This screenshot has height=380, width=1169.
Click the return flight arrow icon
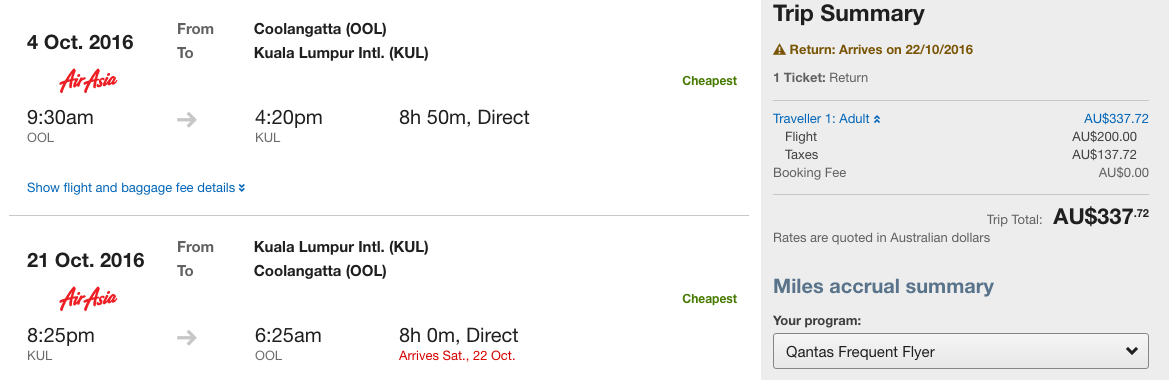click(x=187, y=338)
